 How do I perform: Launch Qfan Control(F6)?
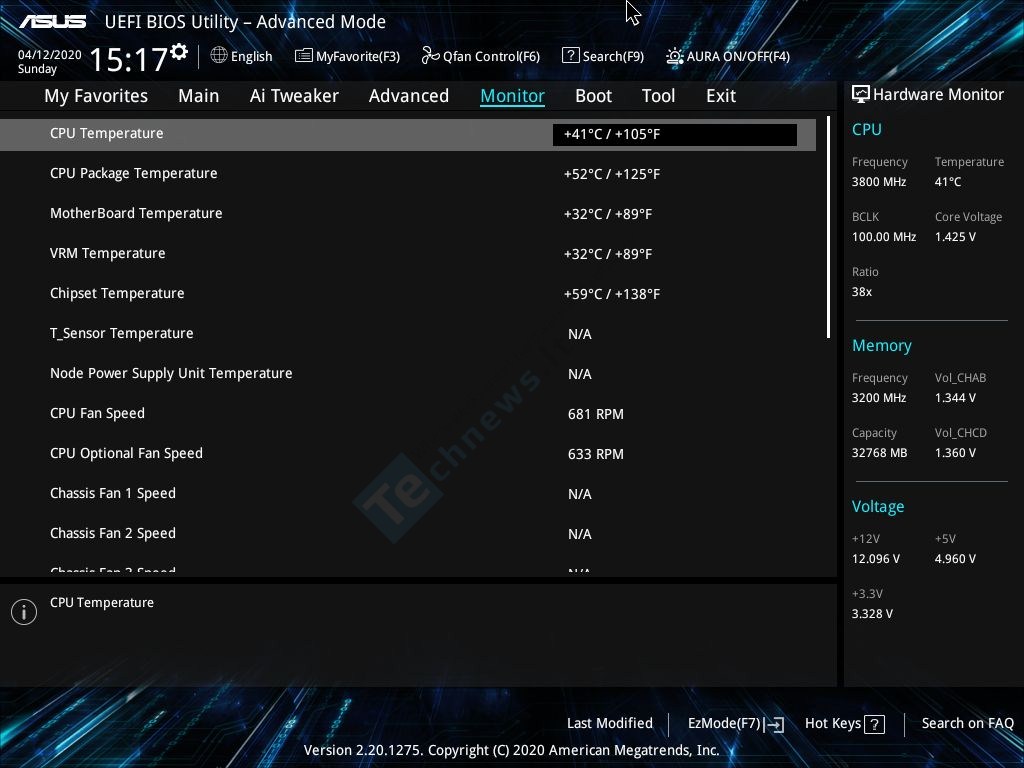(x=491, y=57)
